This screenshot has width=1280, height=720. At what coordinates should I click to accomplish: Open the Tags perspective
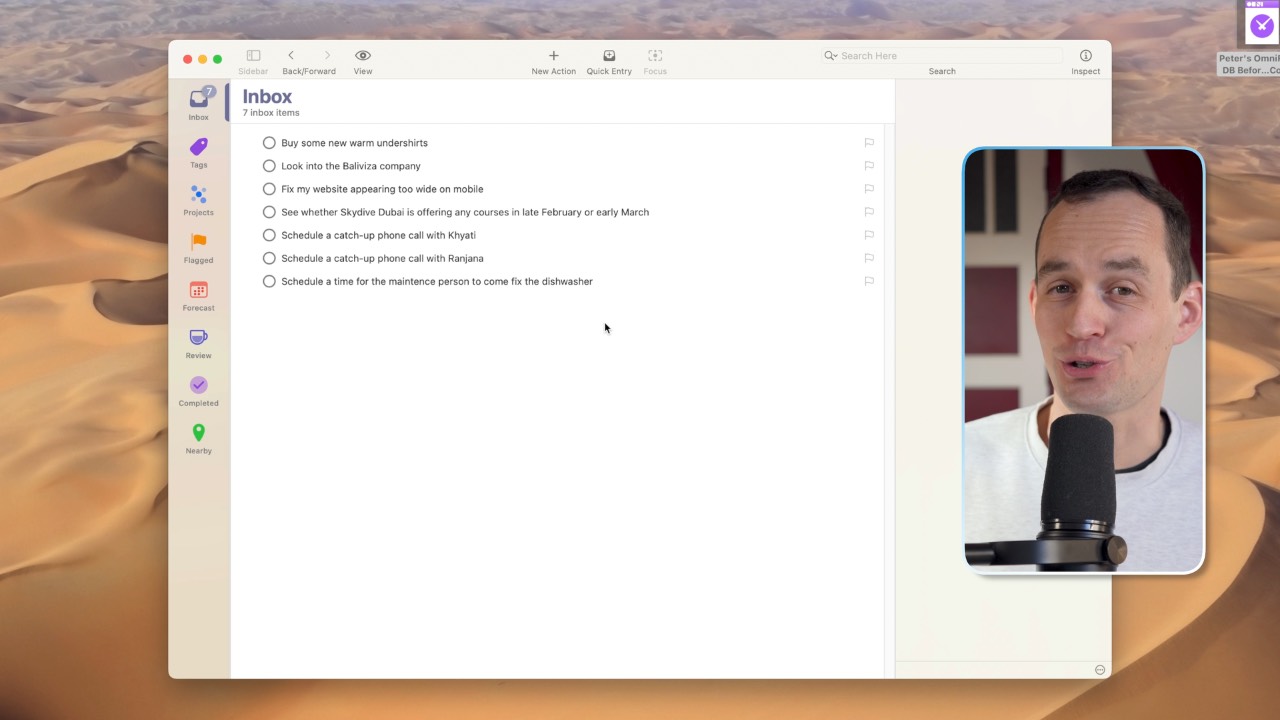coord(198,152)
